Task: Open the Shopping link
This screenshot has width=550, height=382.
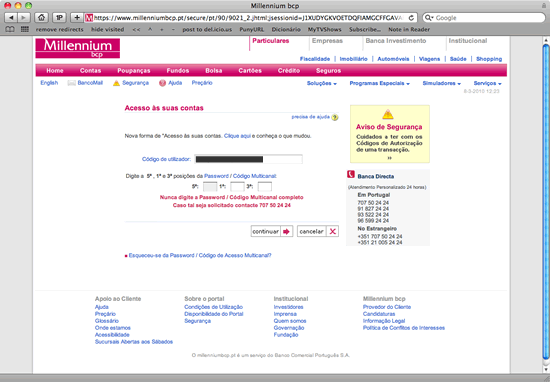Action: pyautogui.click(x=489, y=59)
